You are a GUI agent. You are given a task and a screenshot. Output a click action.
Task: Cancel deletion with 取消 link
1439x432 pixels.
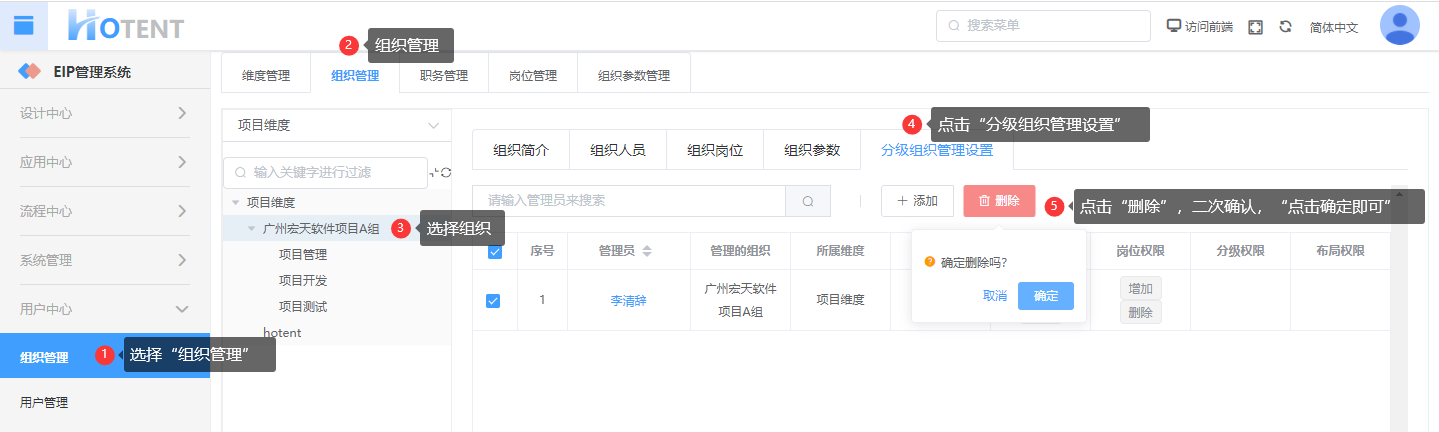click(x=995, y=296)
